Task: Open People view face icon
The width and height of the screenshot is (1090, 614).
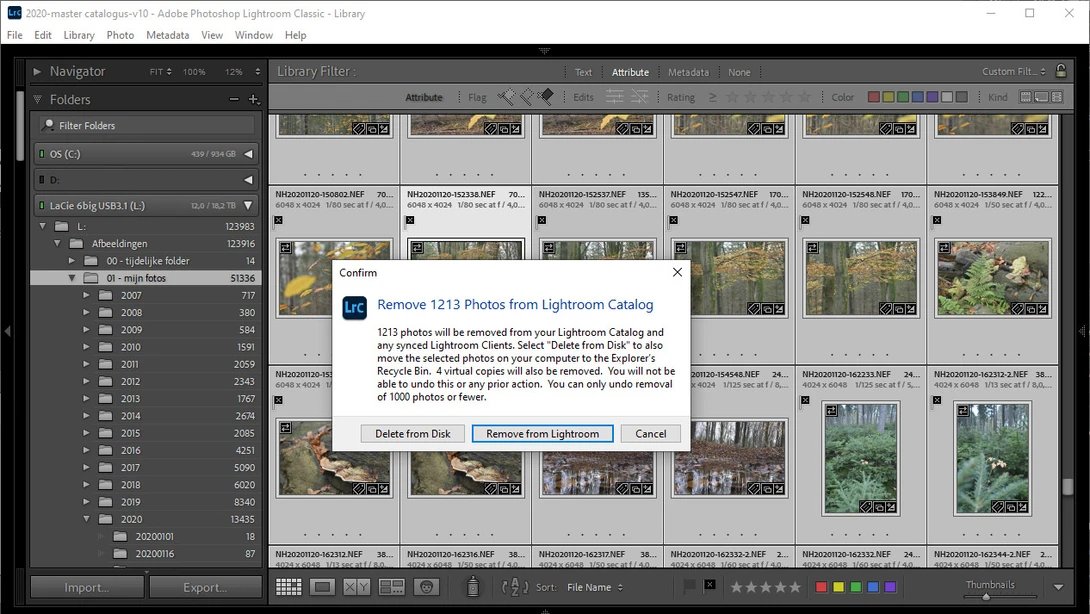Action: click(x=426, y=587)
